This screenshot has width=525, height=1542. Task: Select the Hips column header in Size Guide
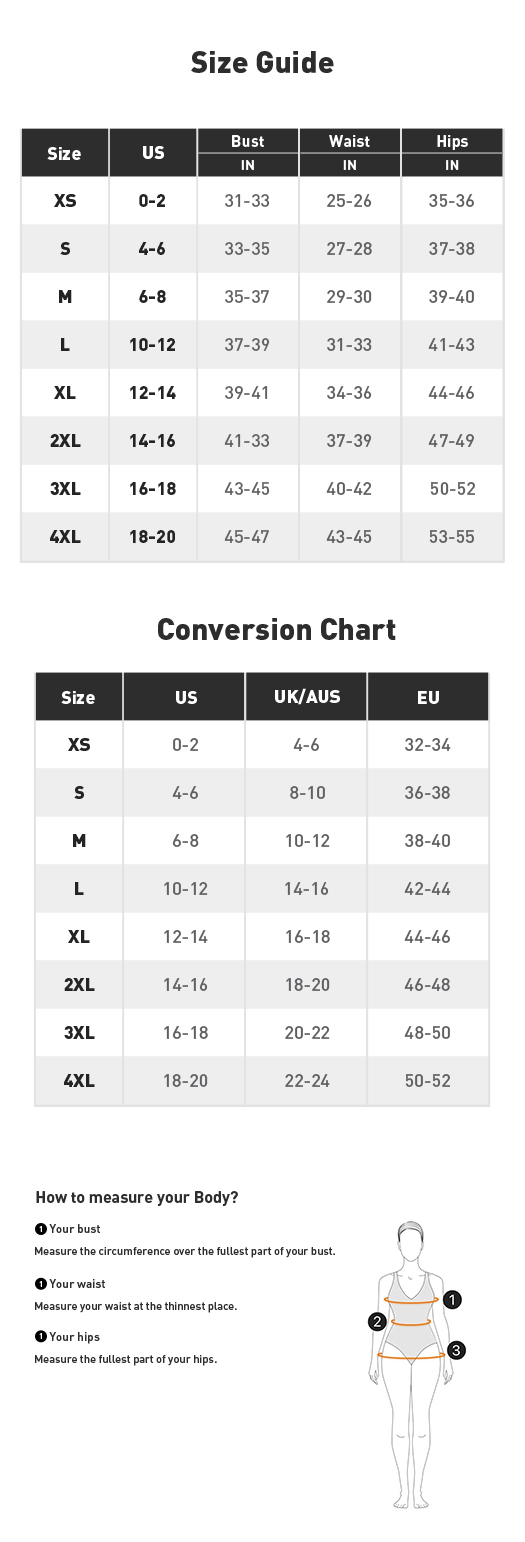(x=452, y=141)
